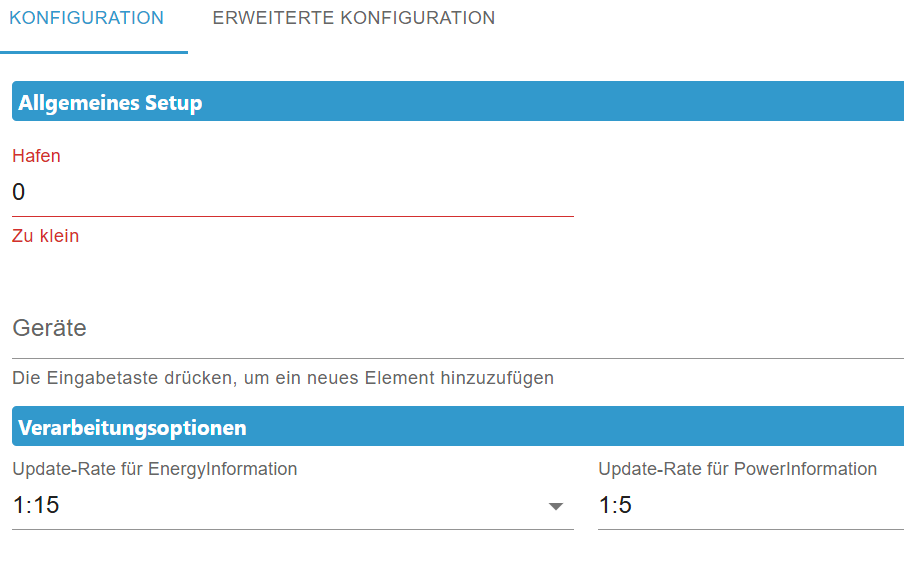Viewport: 904px width, 577px height.
Task: Click the Geräte placeholder text
Action: (49, 328)
